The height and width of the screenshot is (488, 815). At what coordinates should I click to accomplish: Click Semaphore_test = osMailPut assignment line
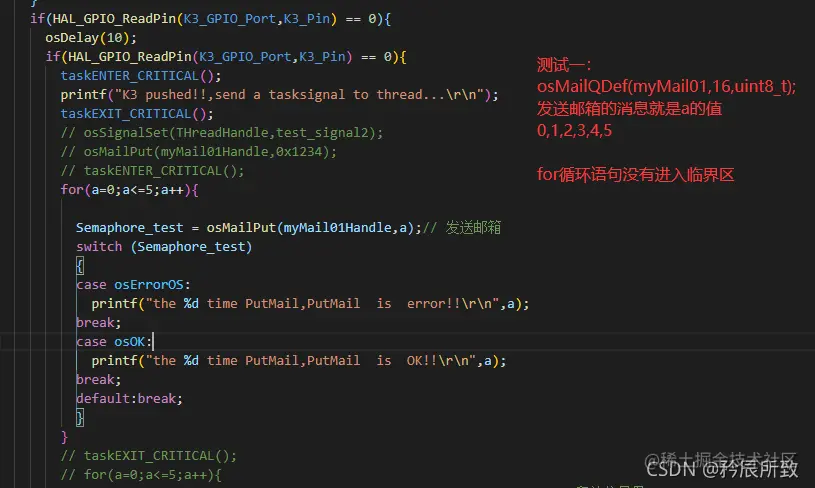(x=249, y=228)
